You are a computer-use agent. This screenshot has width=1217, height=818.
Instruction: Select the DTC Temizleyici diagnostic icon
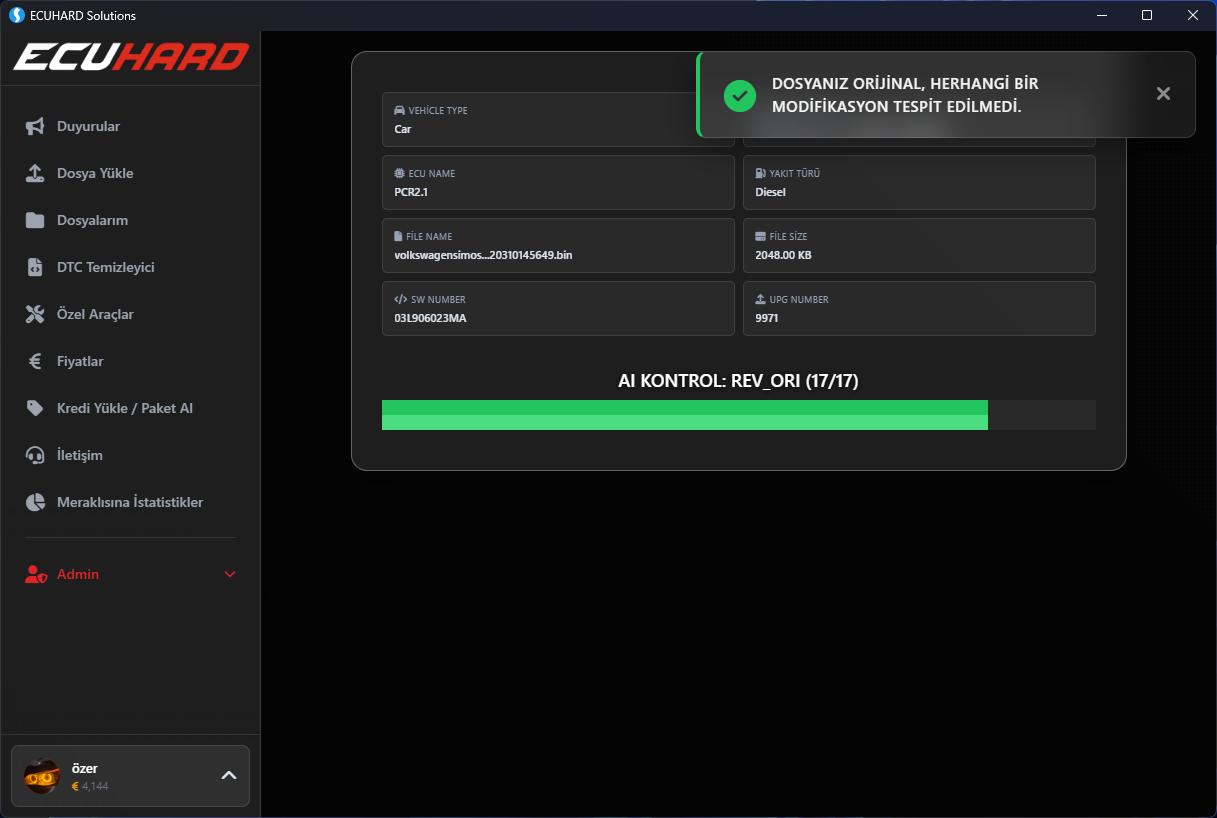pyautogui.click(x=35, y=267)
